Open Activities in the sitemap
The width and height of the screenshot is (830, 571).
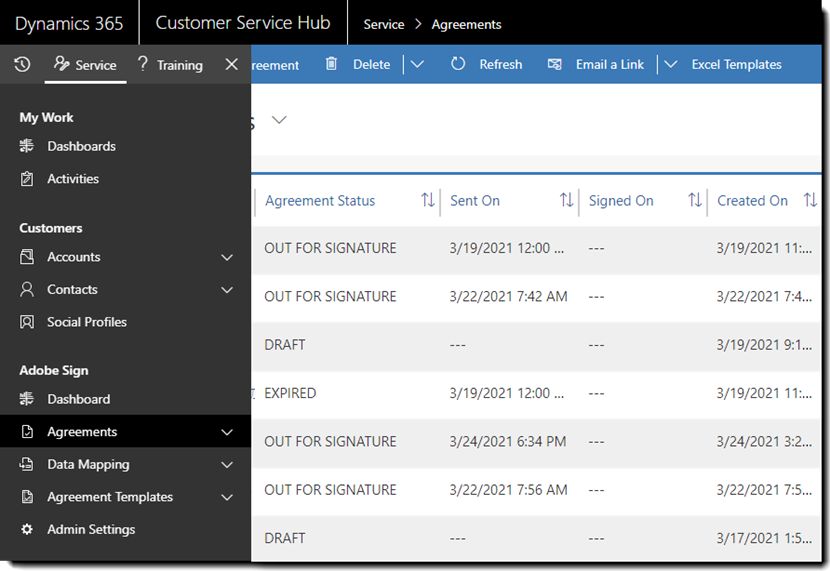125,179
